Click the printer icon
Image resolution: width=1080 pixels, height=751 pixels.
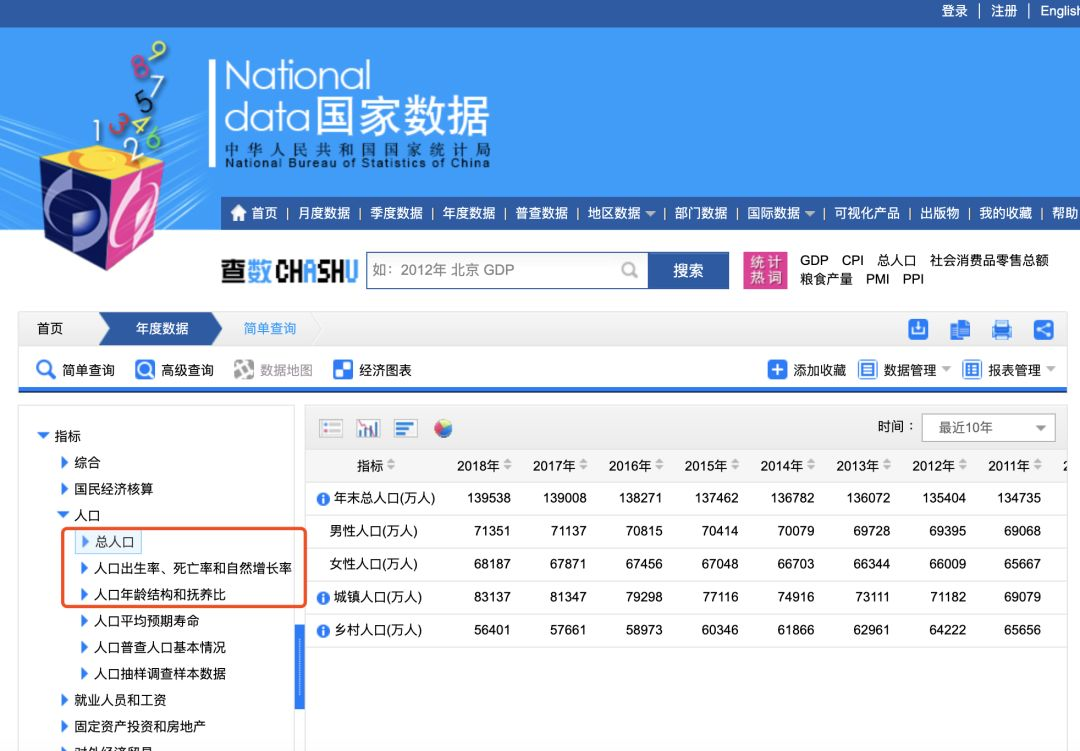[1001, 330]
